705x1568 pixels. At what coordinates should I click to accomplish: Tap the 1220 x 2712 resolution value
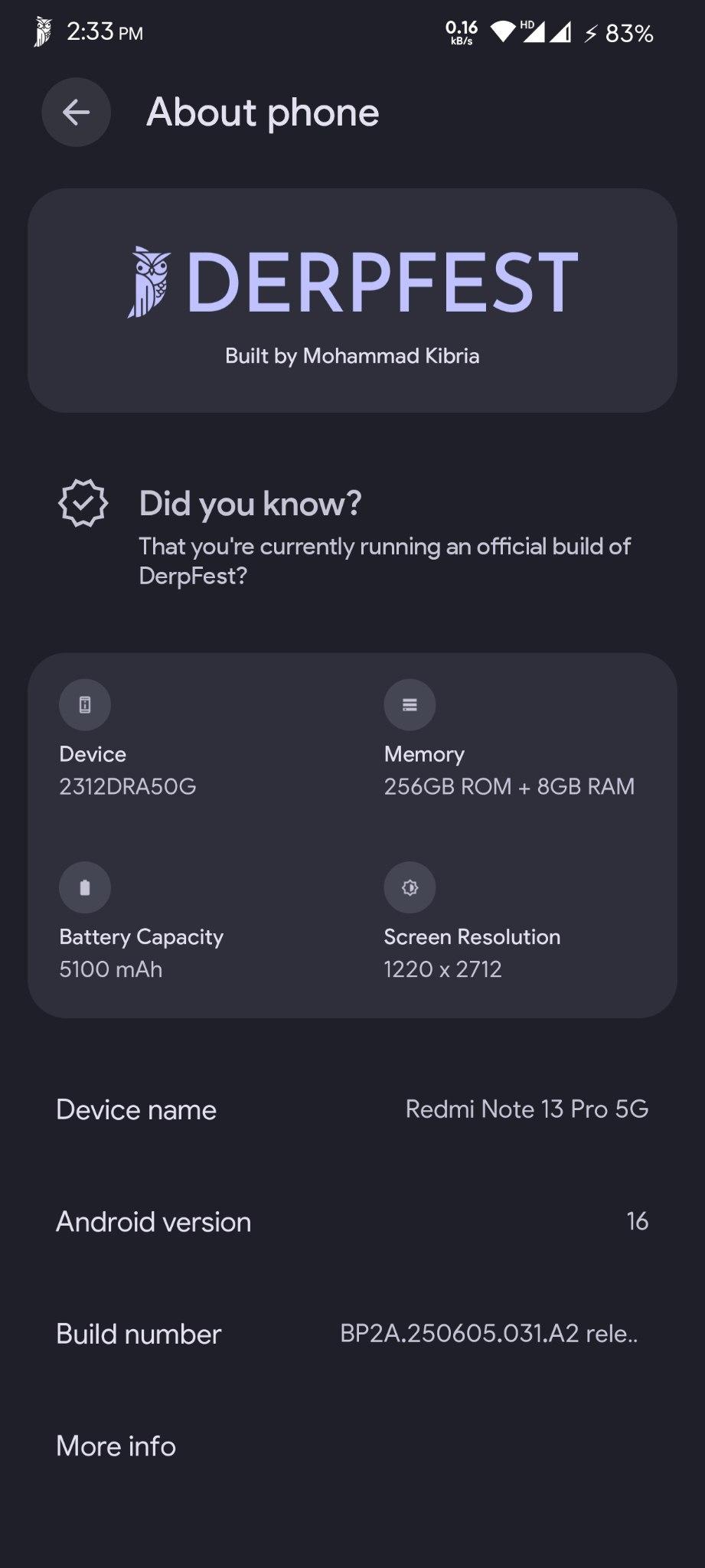point(442,969)
